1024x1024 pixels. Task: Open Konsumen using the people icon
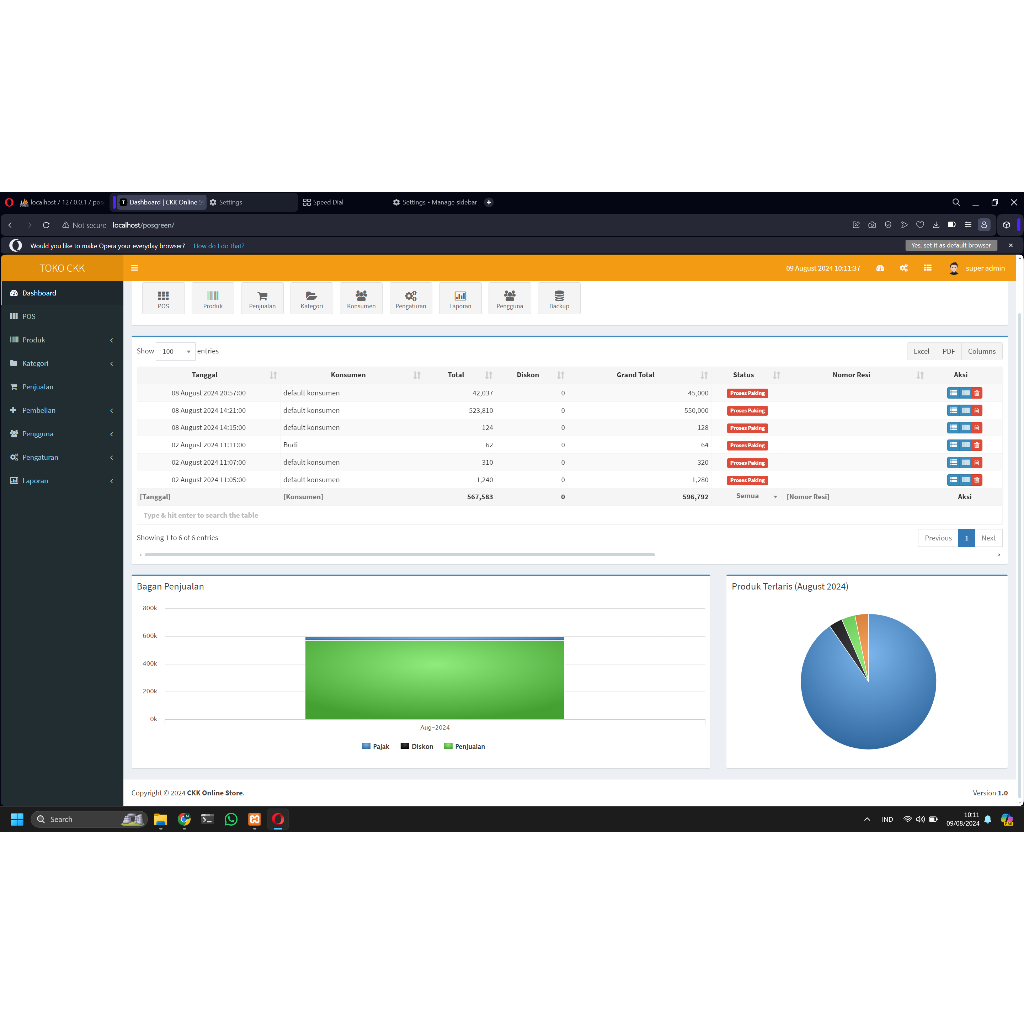tap(361, 297)
